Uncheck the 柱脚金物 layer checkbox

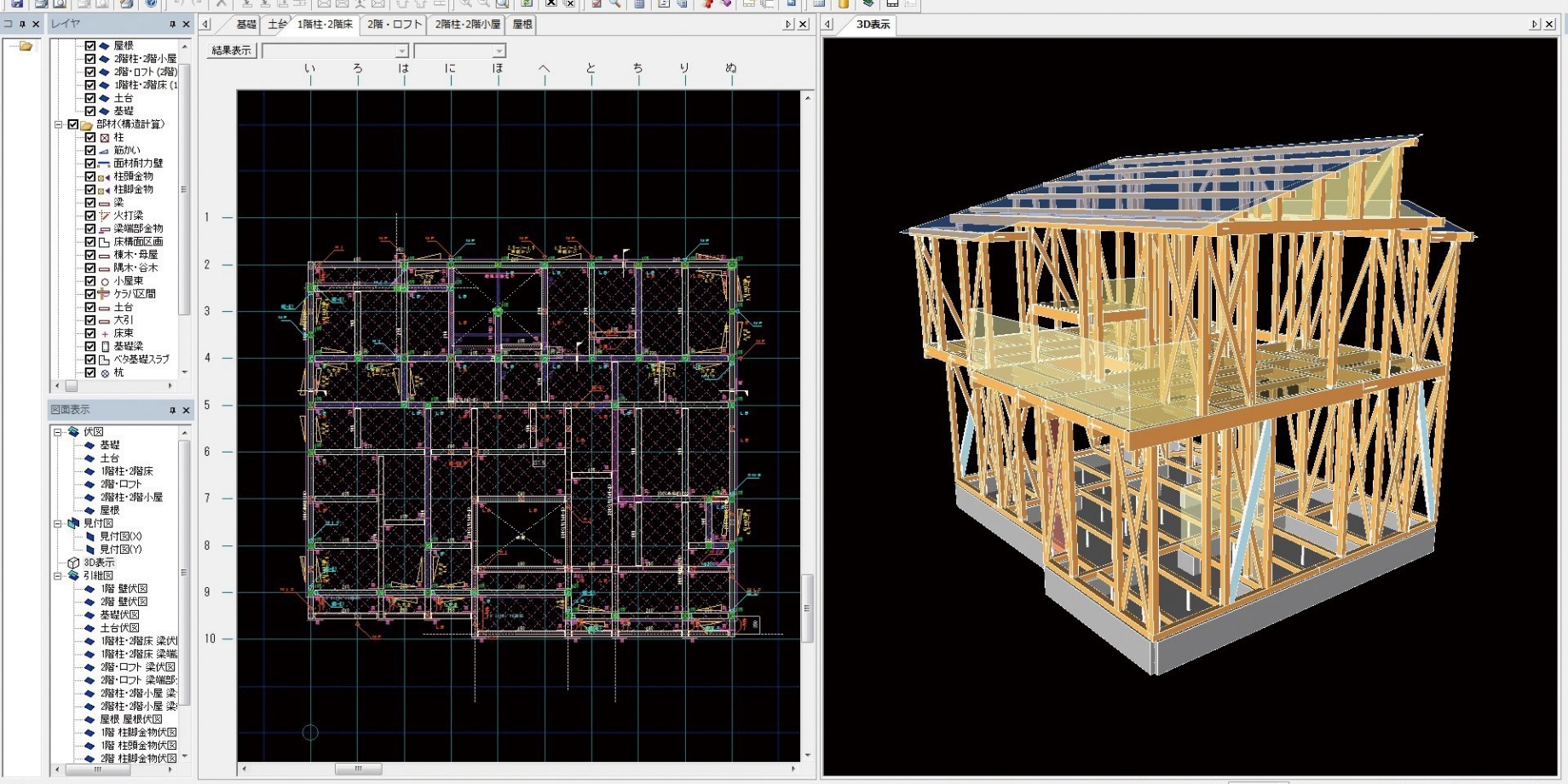pos(90,189)
